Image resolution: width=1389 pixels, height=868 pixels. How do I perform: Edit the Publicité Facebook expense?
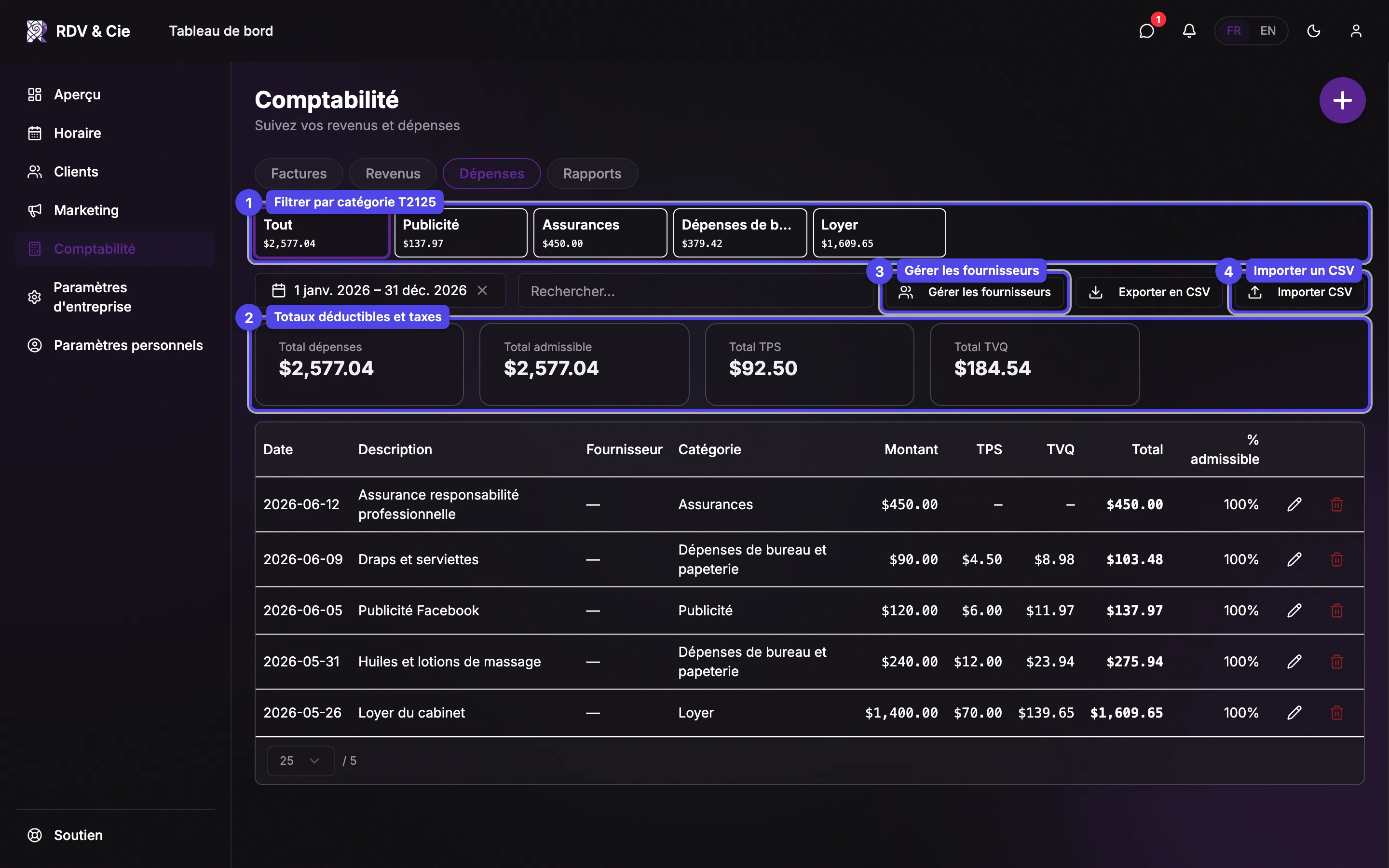(1294, 610)
